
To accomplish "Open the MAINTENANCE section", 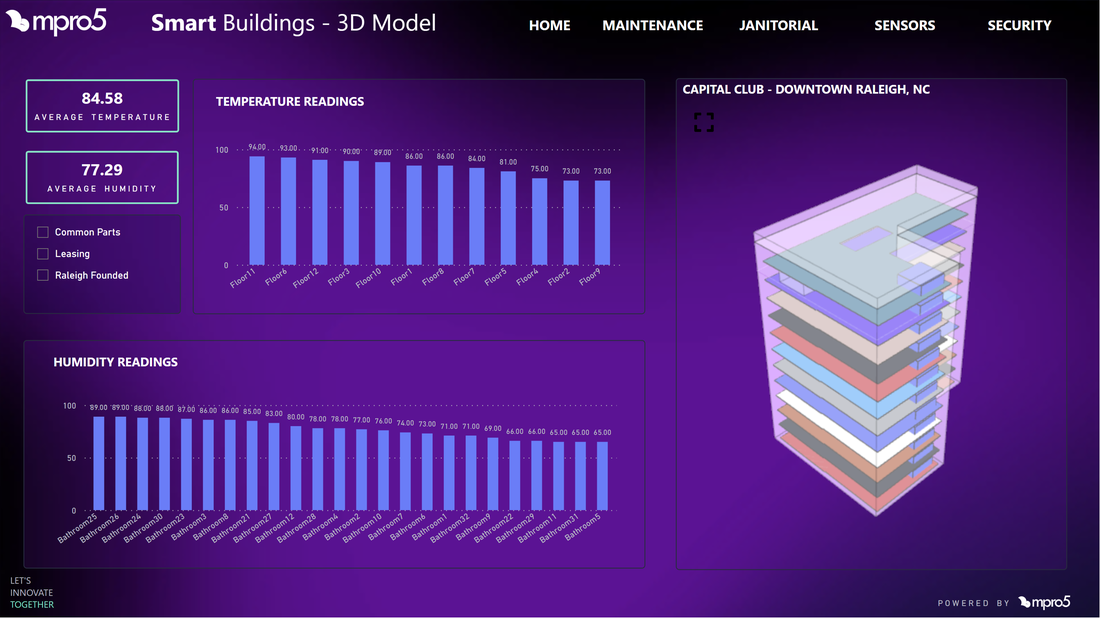I will 652,25.
